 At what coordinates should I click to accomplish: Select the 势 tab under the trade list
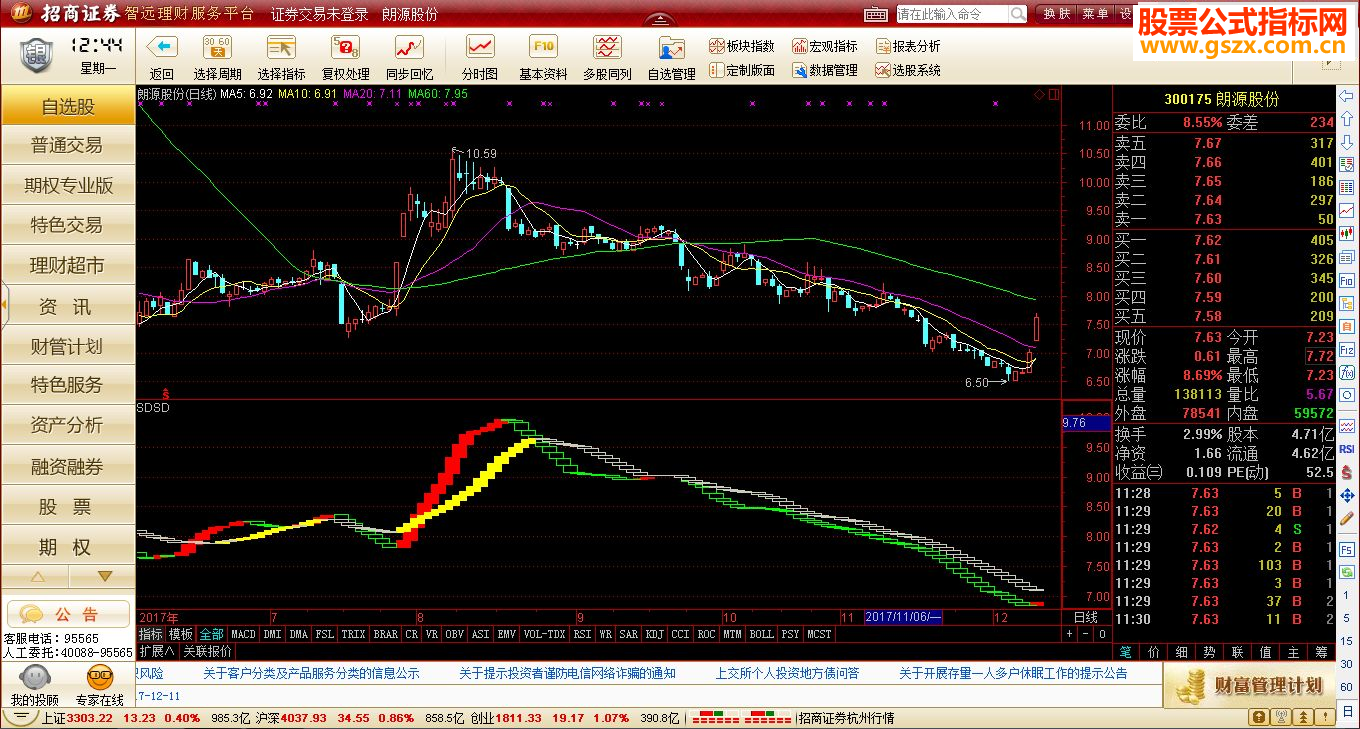(1210, 651)
